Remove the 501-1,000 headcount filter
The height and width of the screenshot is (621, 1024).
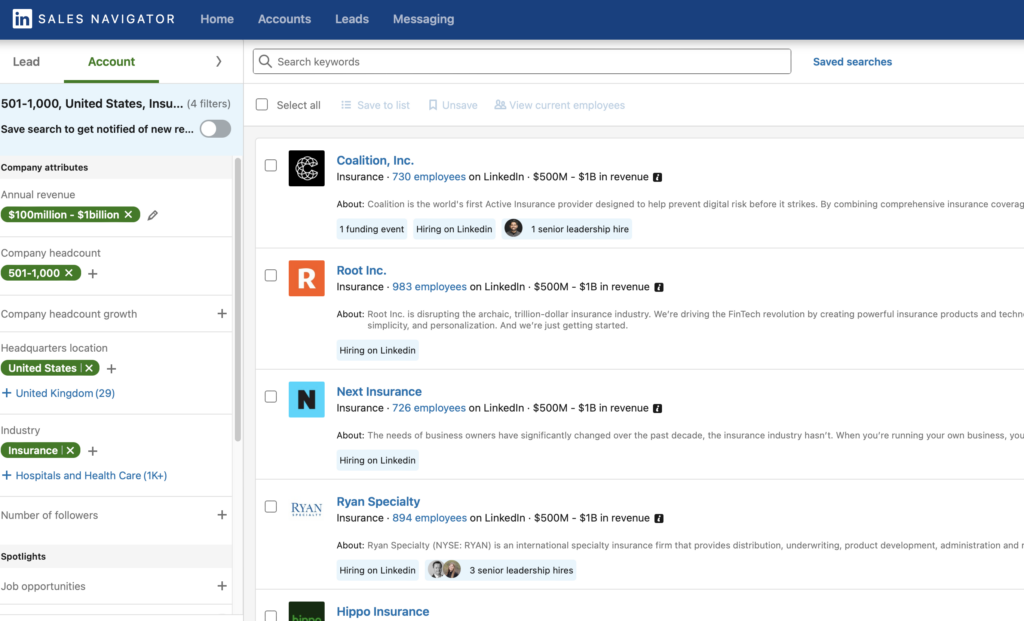69,273
